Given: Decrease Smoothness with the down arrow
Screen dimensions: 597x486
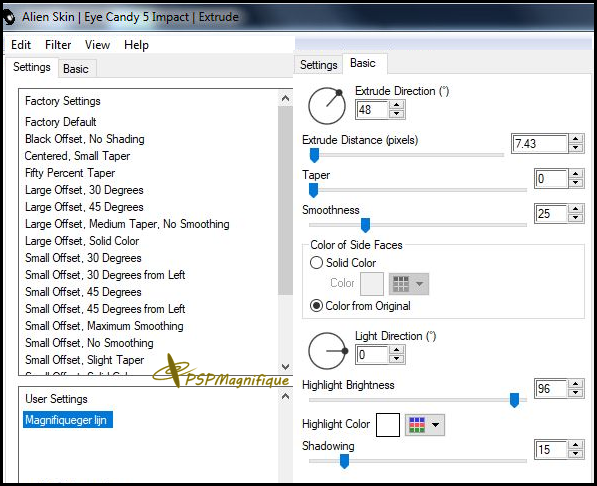Looking at the screenshot, I should tap(576, 218).
